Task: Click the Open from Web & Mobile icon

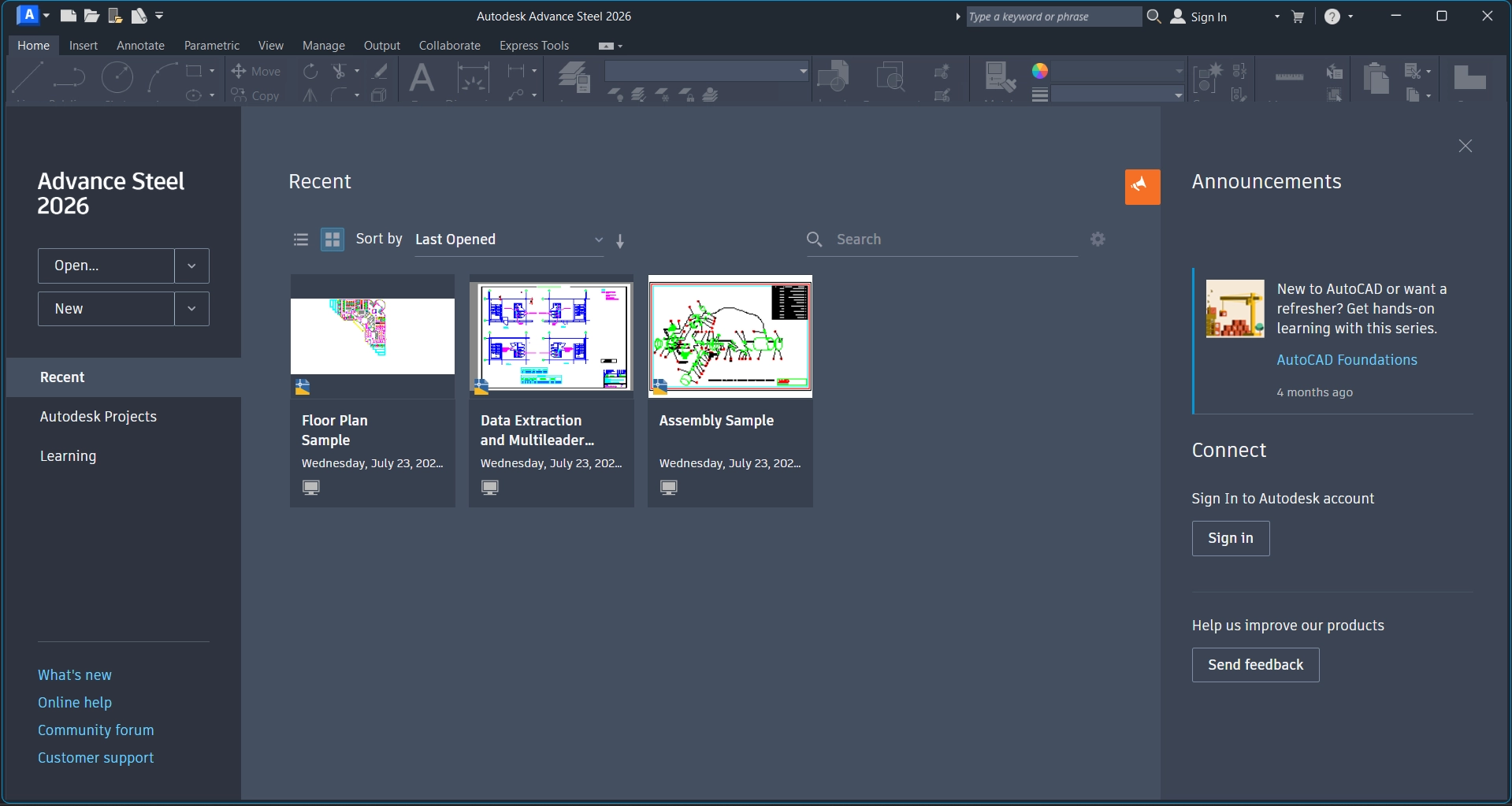Action: tap(116, 16)
